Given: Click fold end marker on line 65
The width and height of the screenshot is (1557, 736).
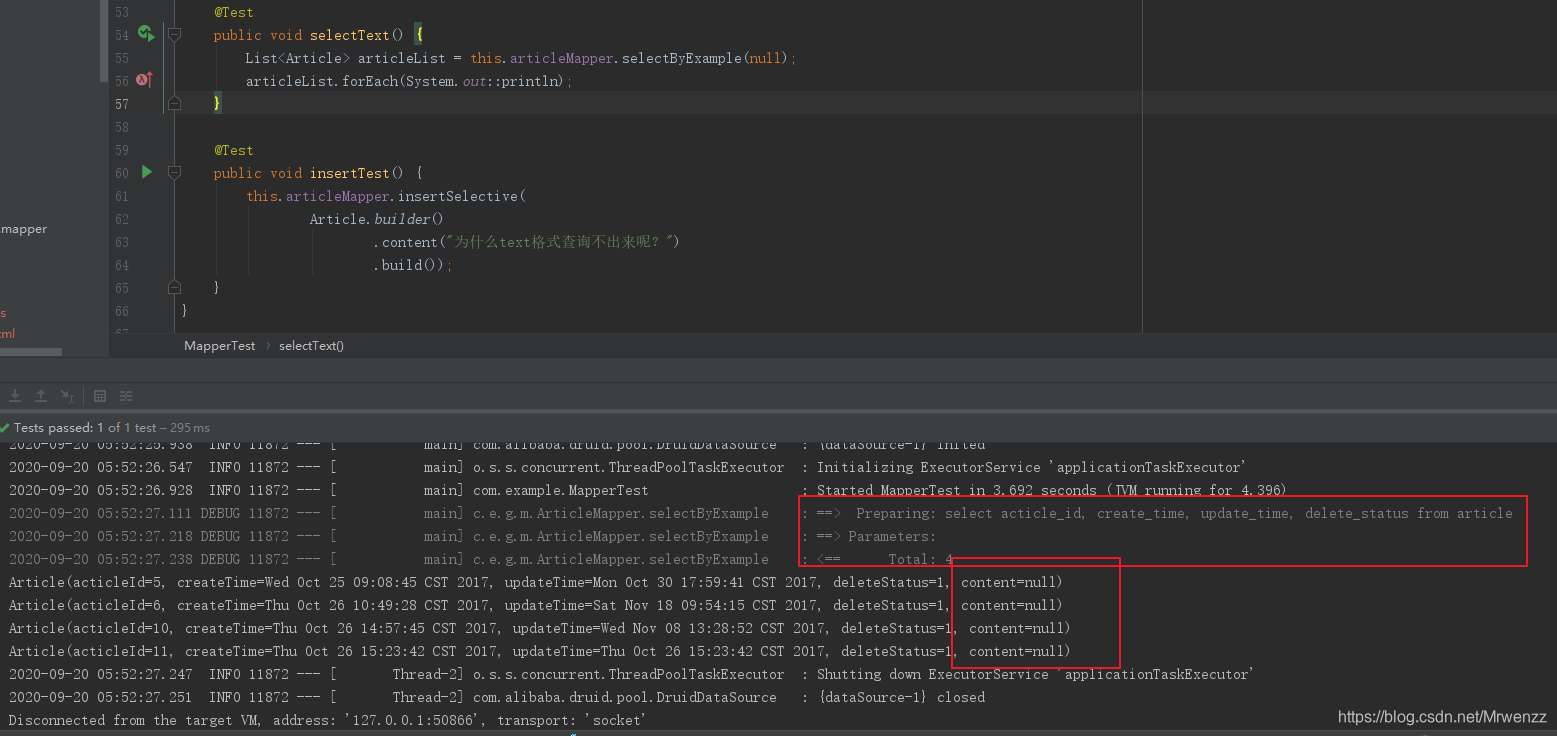Looking at the screenshot, I should click(175, 287).
